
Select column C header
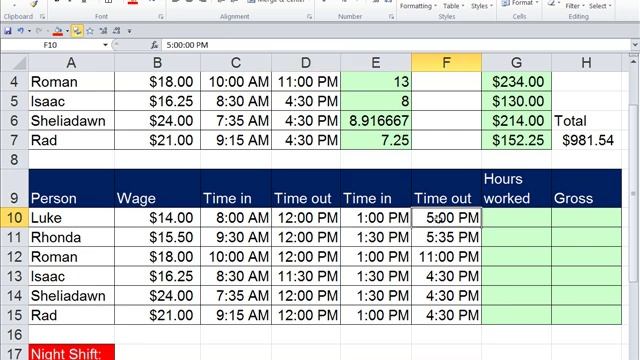236,63
